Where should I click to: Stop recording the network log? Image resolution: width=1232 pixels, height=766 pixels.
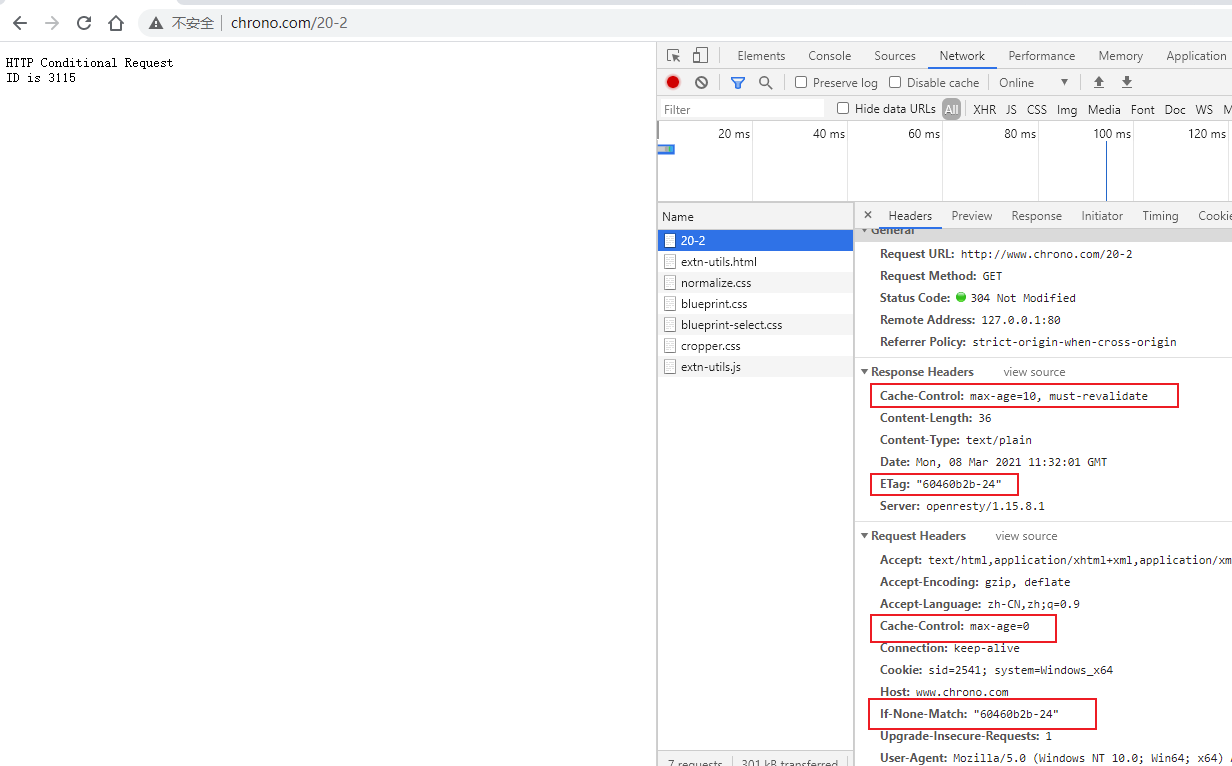tap(673, 83)
